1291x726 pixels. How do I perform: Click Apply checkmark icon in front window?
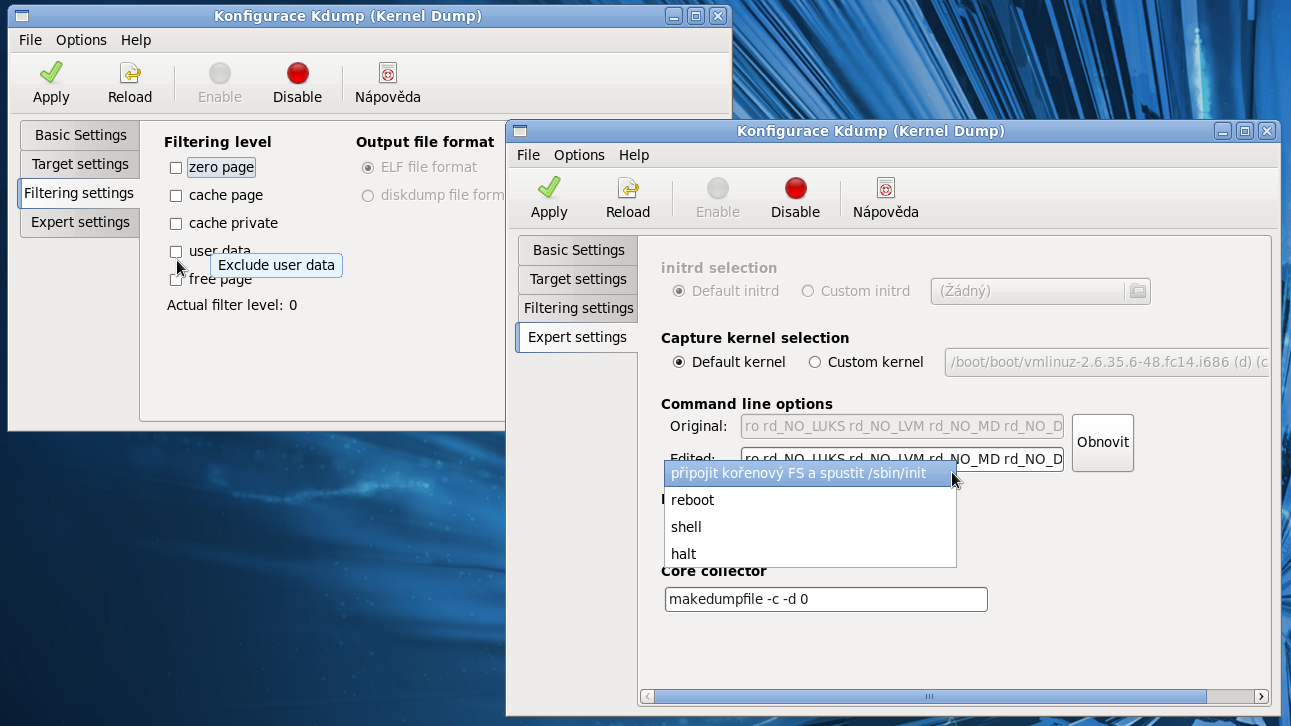[x=549, y=188]
